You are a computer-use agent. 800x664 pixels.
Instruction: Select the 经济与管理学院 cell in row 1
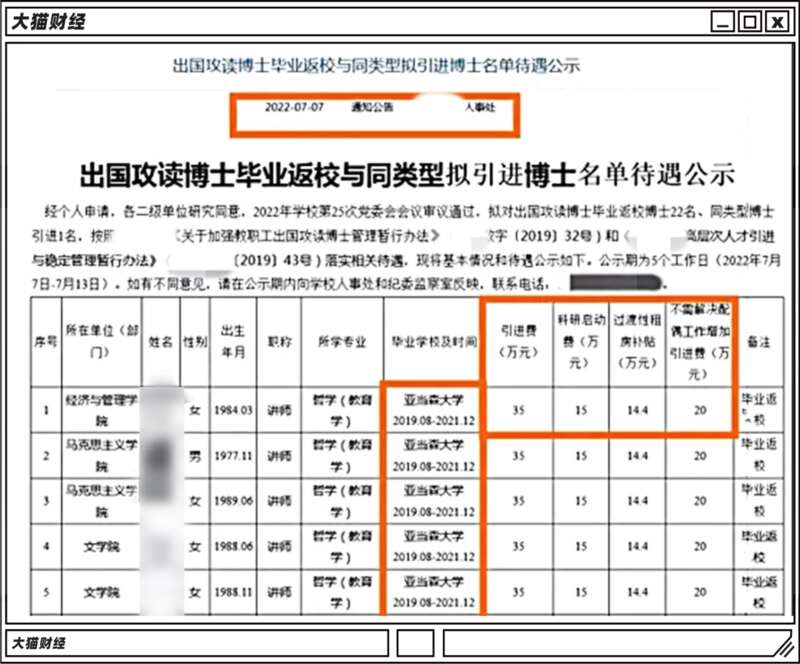[102, 410]
